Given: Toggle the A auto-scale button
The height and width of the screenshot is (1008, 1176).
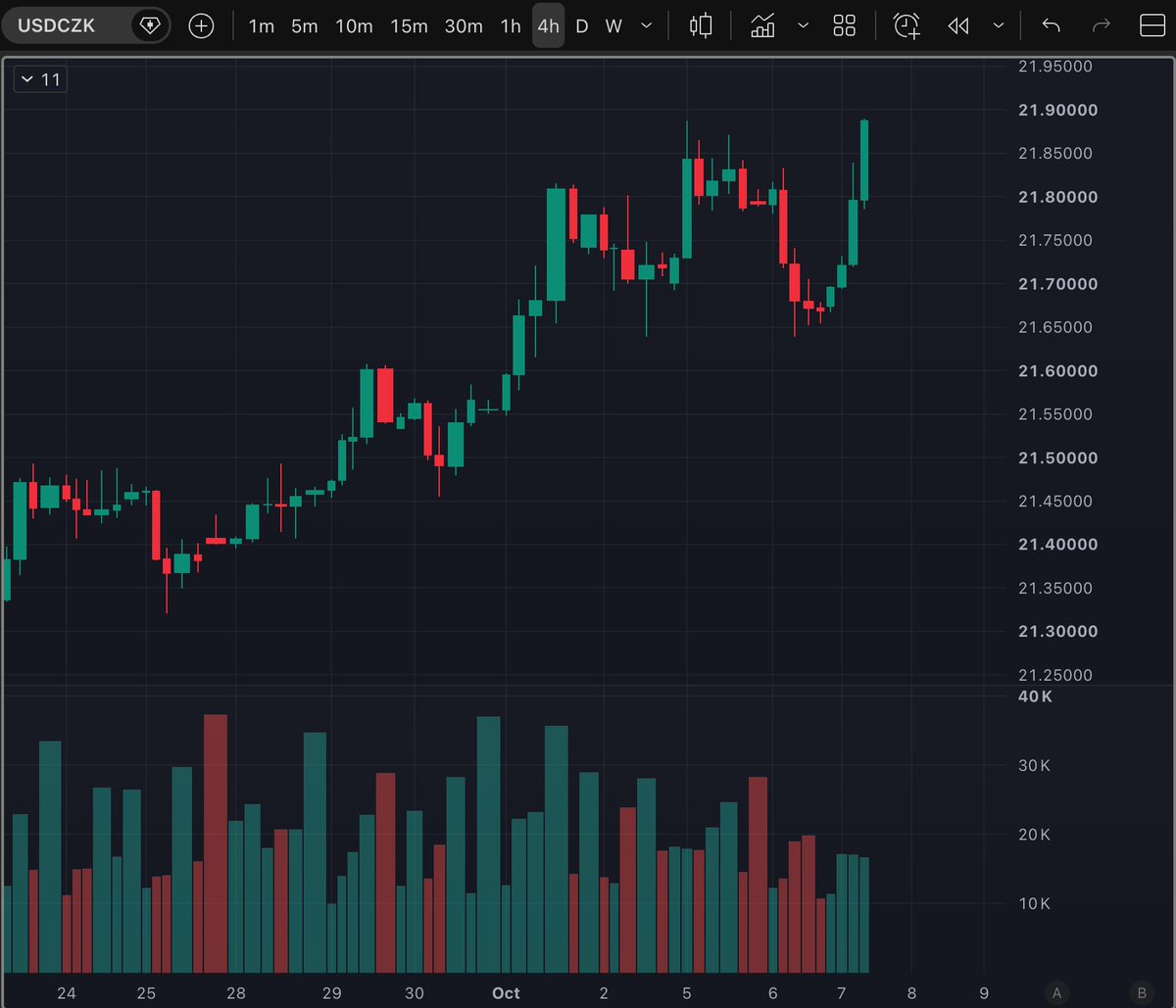Looking at the screenshot, I should point(1055,991).
